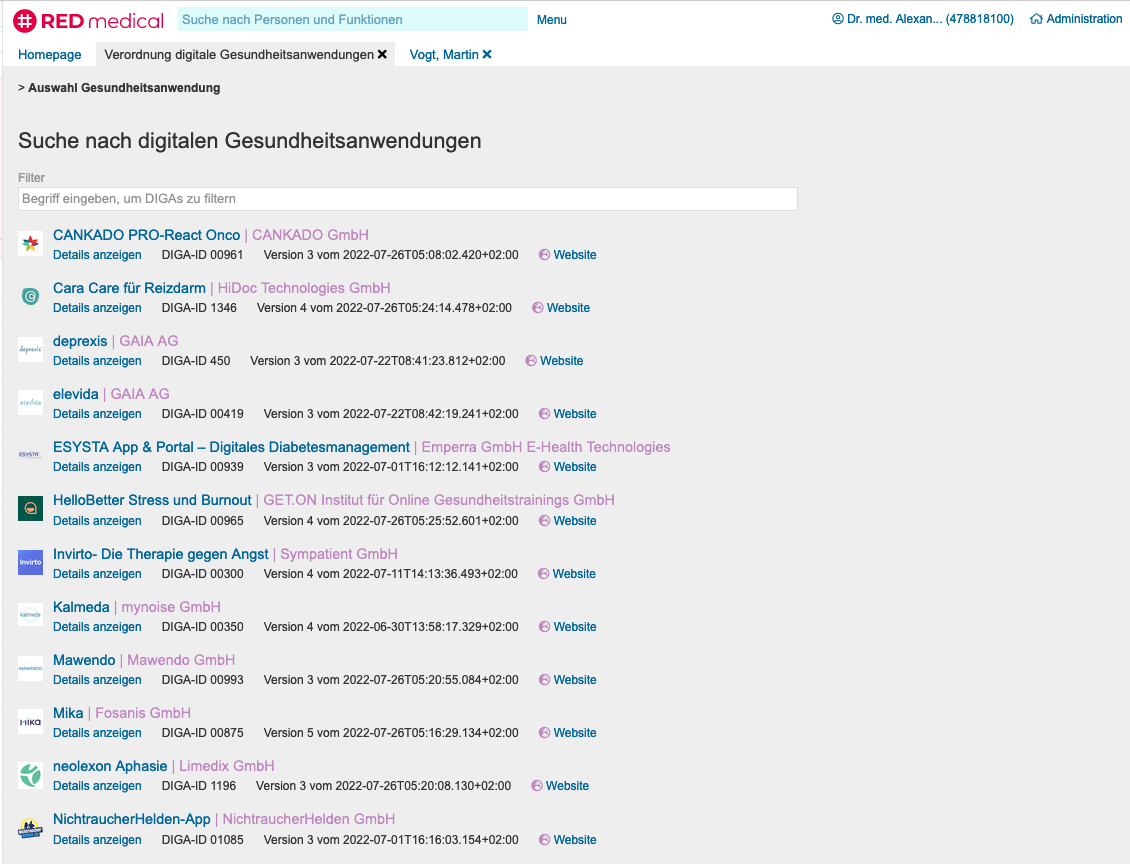Viewport: 1130px width, 864px height.
Task: Click the Cara Care für Reizdarm logo
Action: [x=30, y=297]
